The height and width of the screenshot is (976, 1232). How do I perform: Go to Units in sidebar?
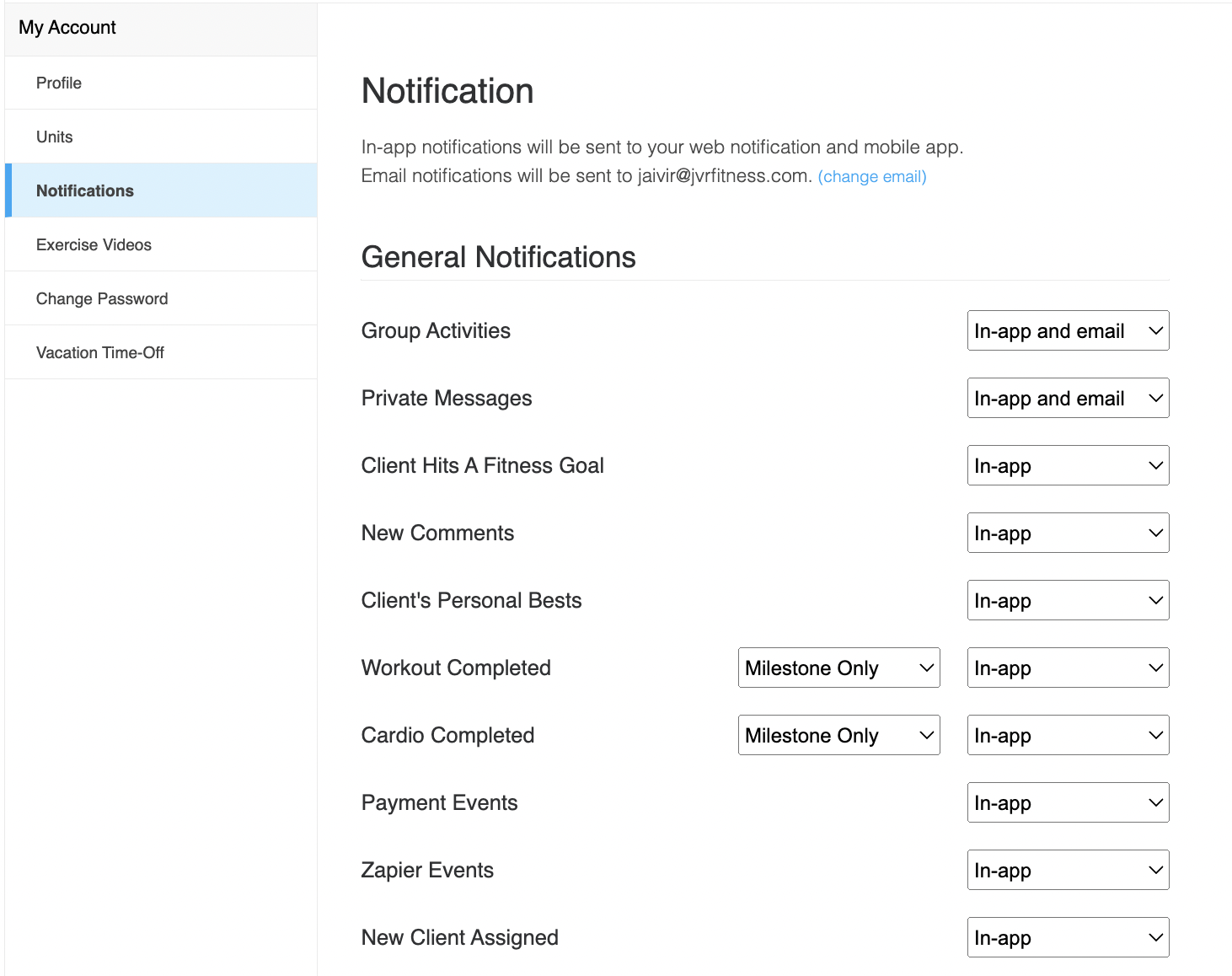point(161,137)
